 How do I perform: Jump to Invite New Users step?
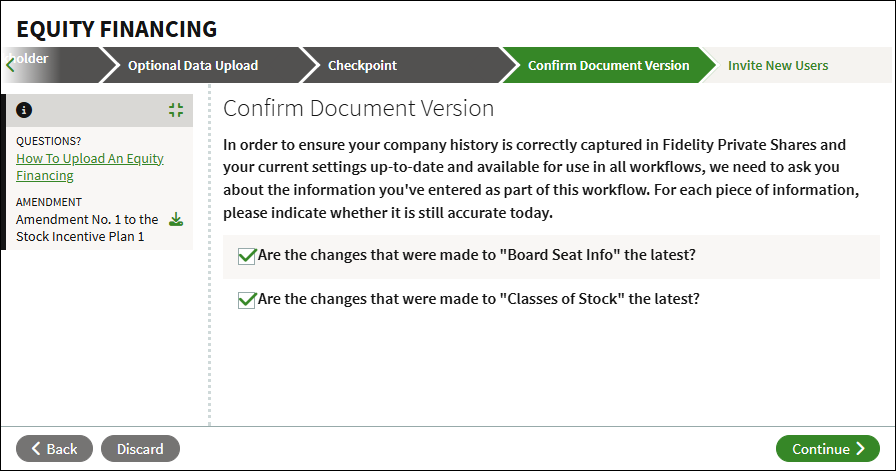(x=778, y=65)
